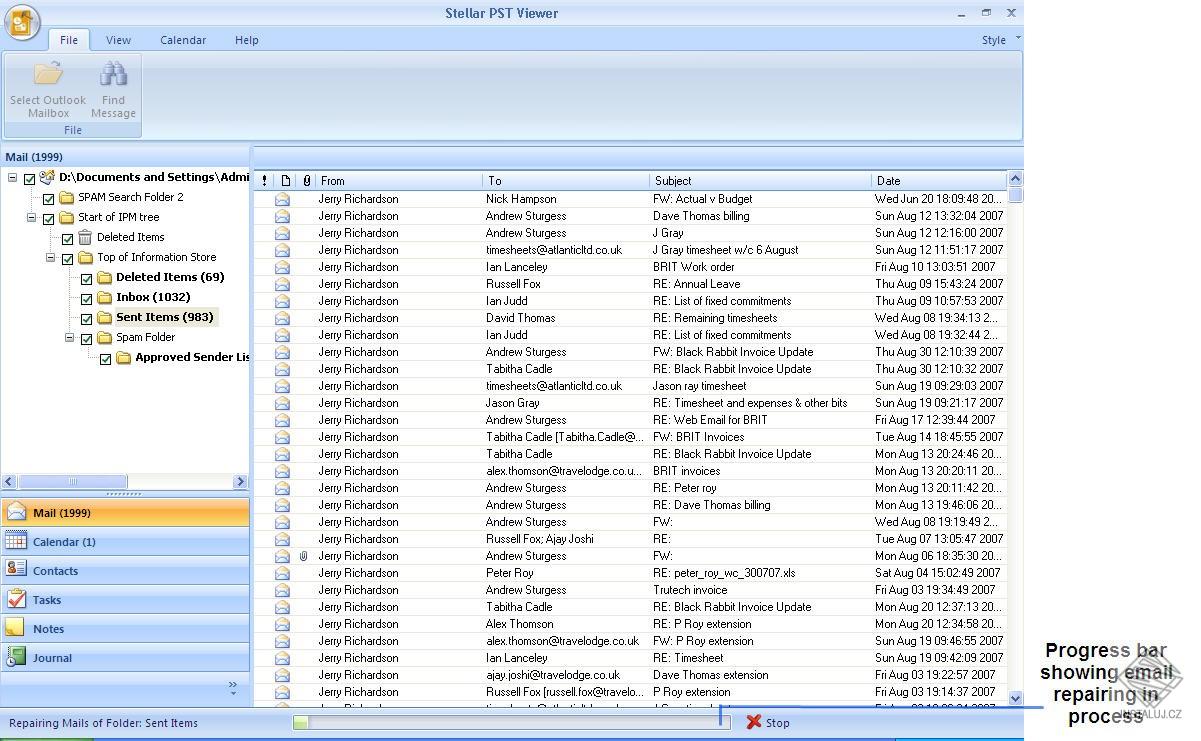Collapse the Start of IPM tree branch
The image size is (1201, 741).
(31, 217)
